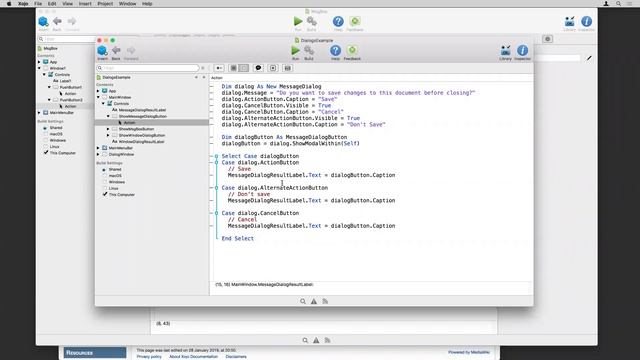Image resolution: width=640 pixels, height=360 pixels.
Task: Open About Xojo Documentation link
Action: click(193, 357)
